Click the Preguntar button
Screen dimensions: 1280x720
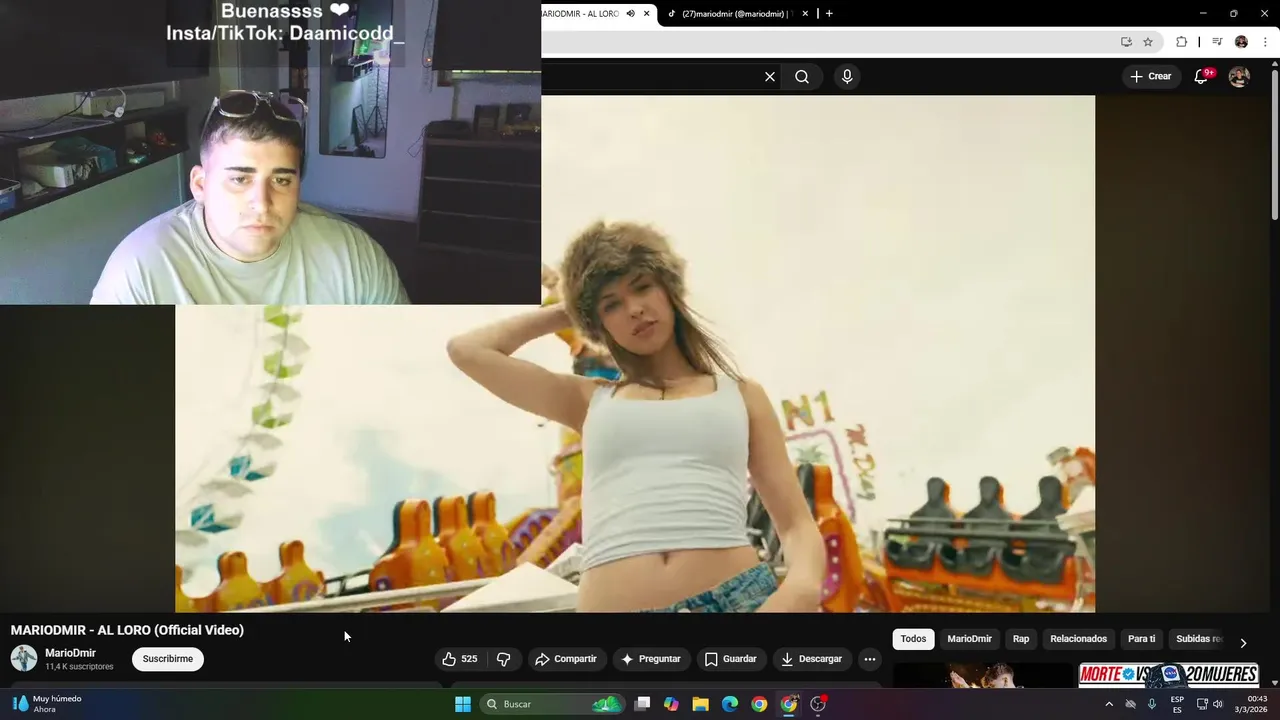tap(650, 659)
